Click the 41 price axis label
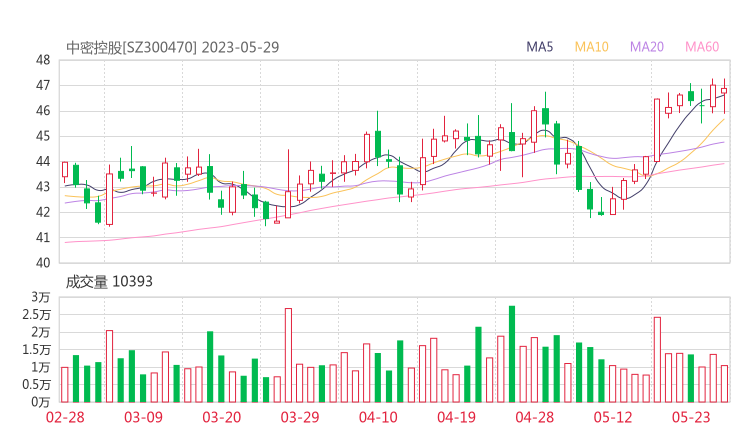The image size is (740, 440). 43,237
